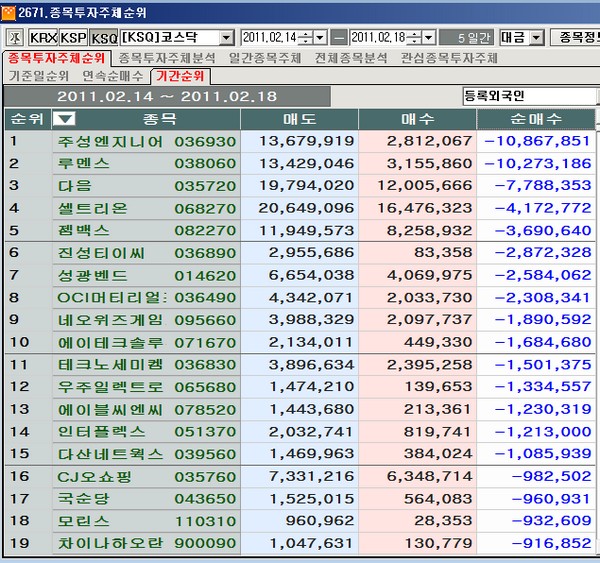Switch to 종목투자주체분석 tab
Screen dimensions: 600x563
click(x=166, y=58)
